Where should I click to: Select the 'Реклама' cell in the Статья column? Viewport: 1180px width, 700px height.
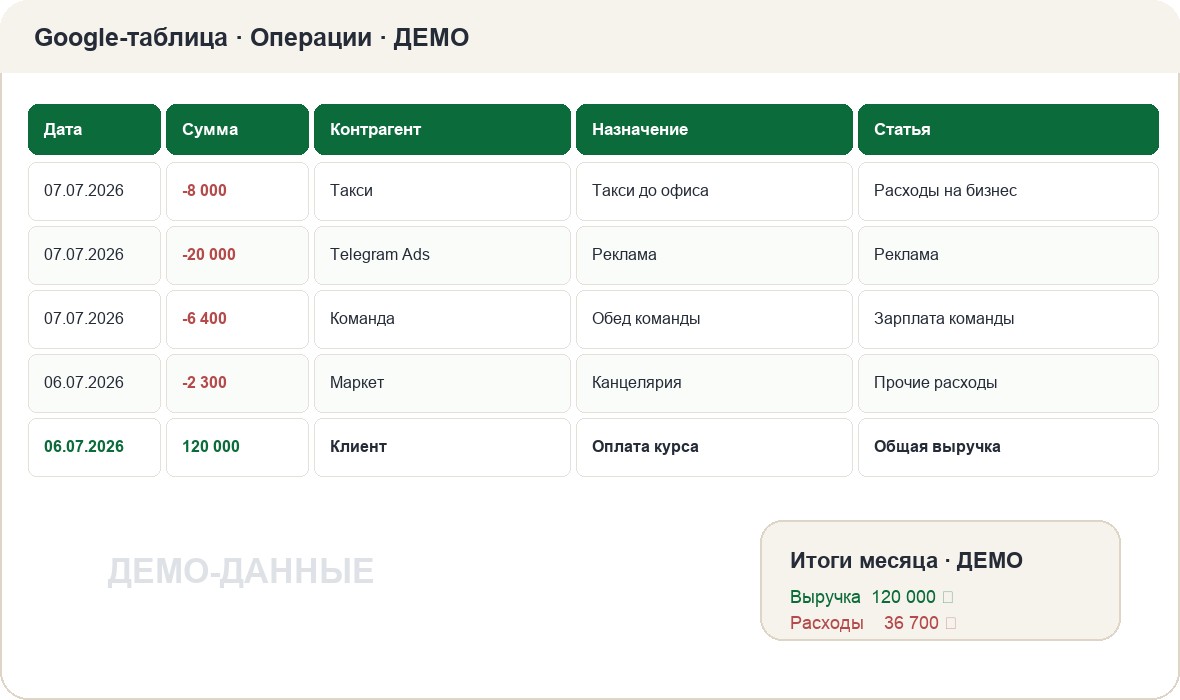tap(1008, 255)
